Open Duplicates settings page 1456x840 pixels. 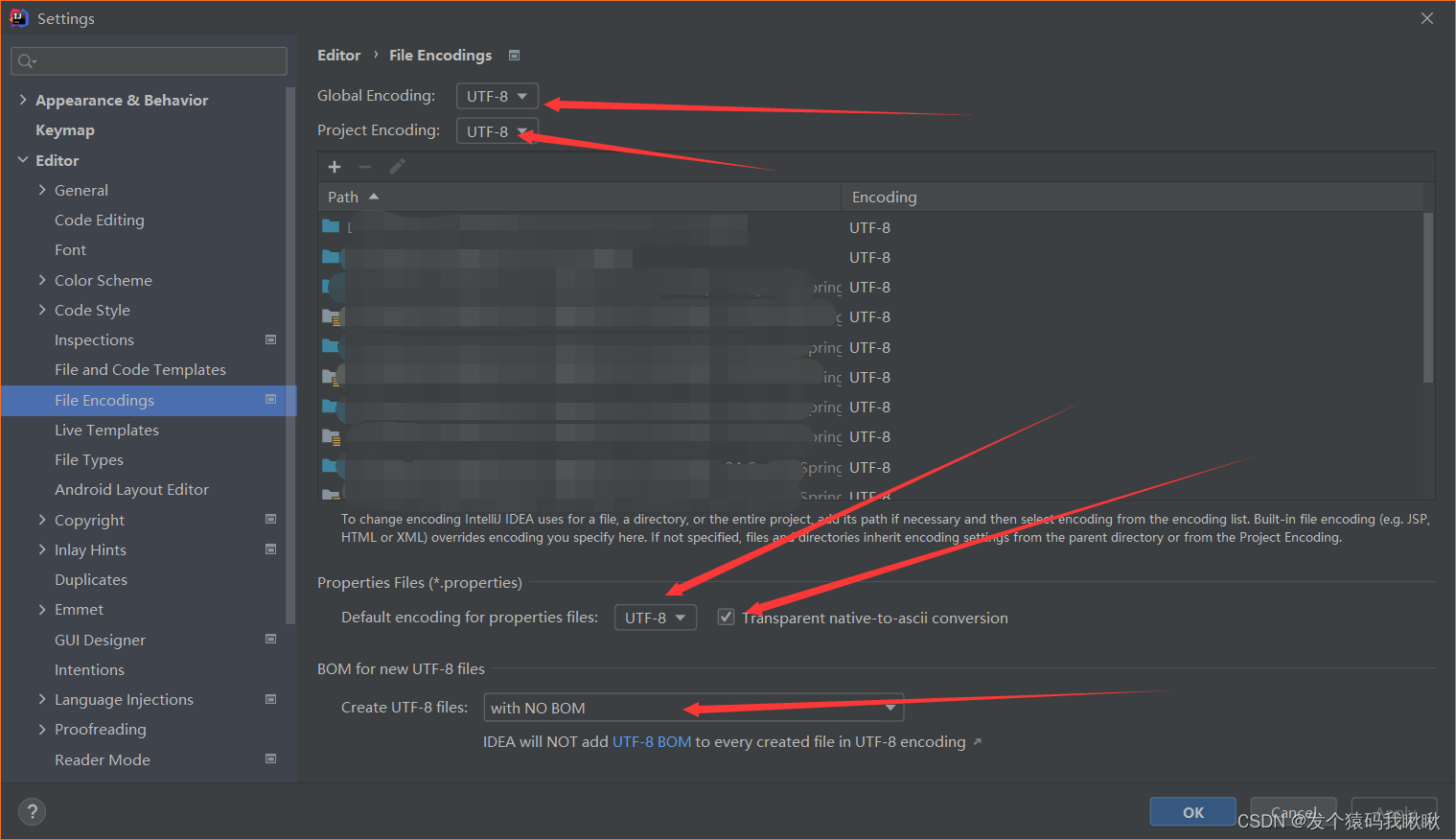click(x=91, y=579)
